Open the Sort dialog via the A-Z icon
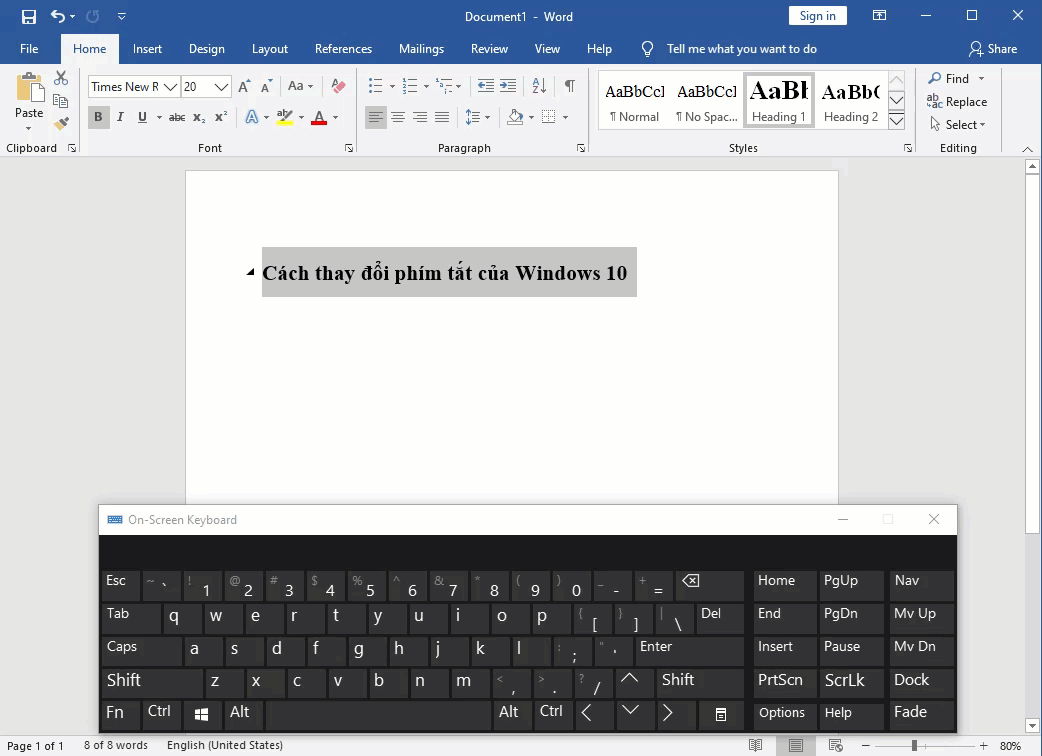 (539, 86)
